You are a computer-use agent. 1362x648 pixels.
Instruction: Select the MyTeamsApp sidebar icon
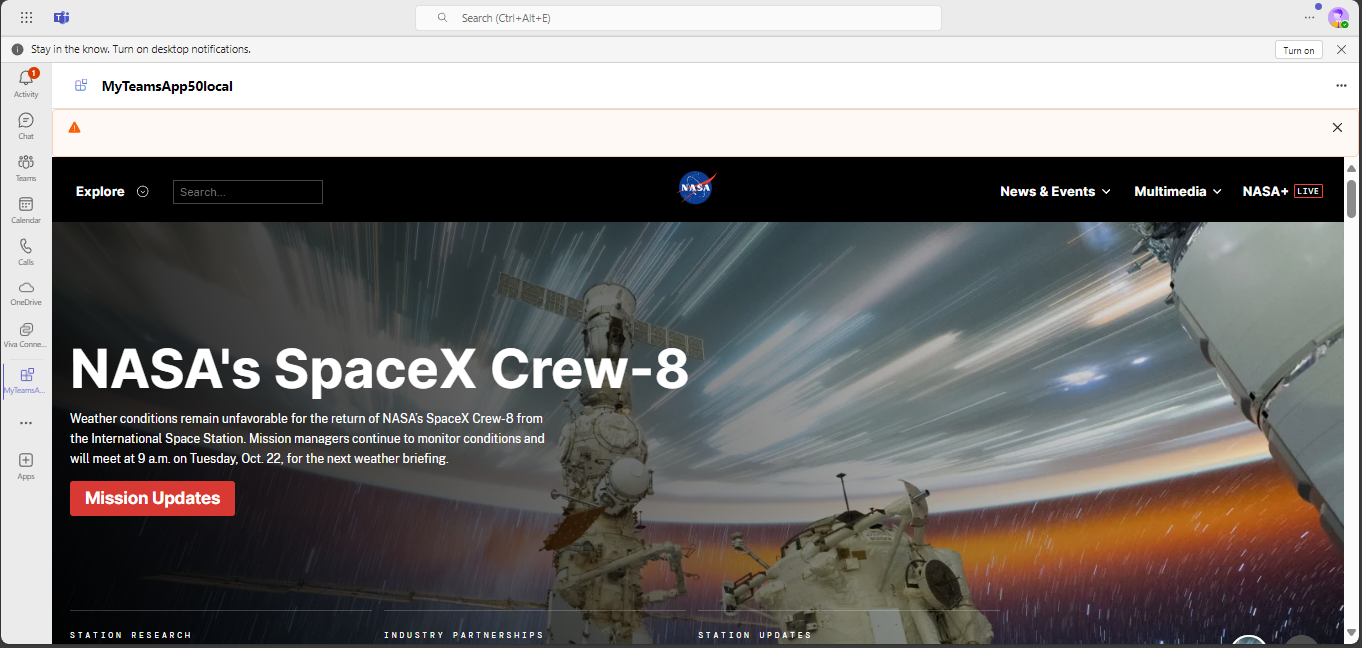[x=26, y=380]
